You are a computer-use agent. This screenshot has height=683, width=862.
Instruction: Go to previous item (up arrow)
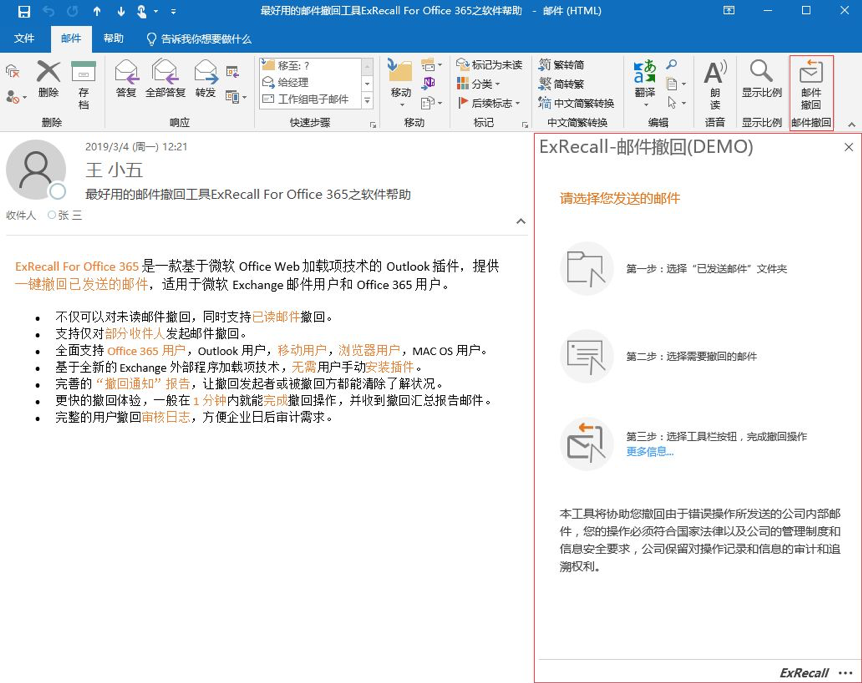[x=97, y=11]
